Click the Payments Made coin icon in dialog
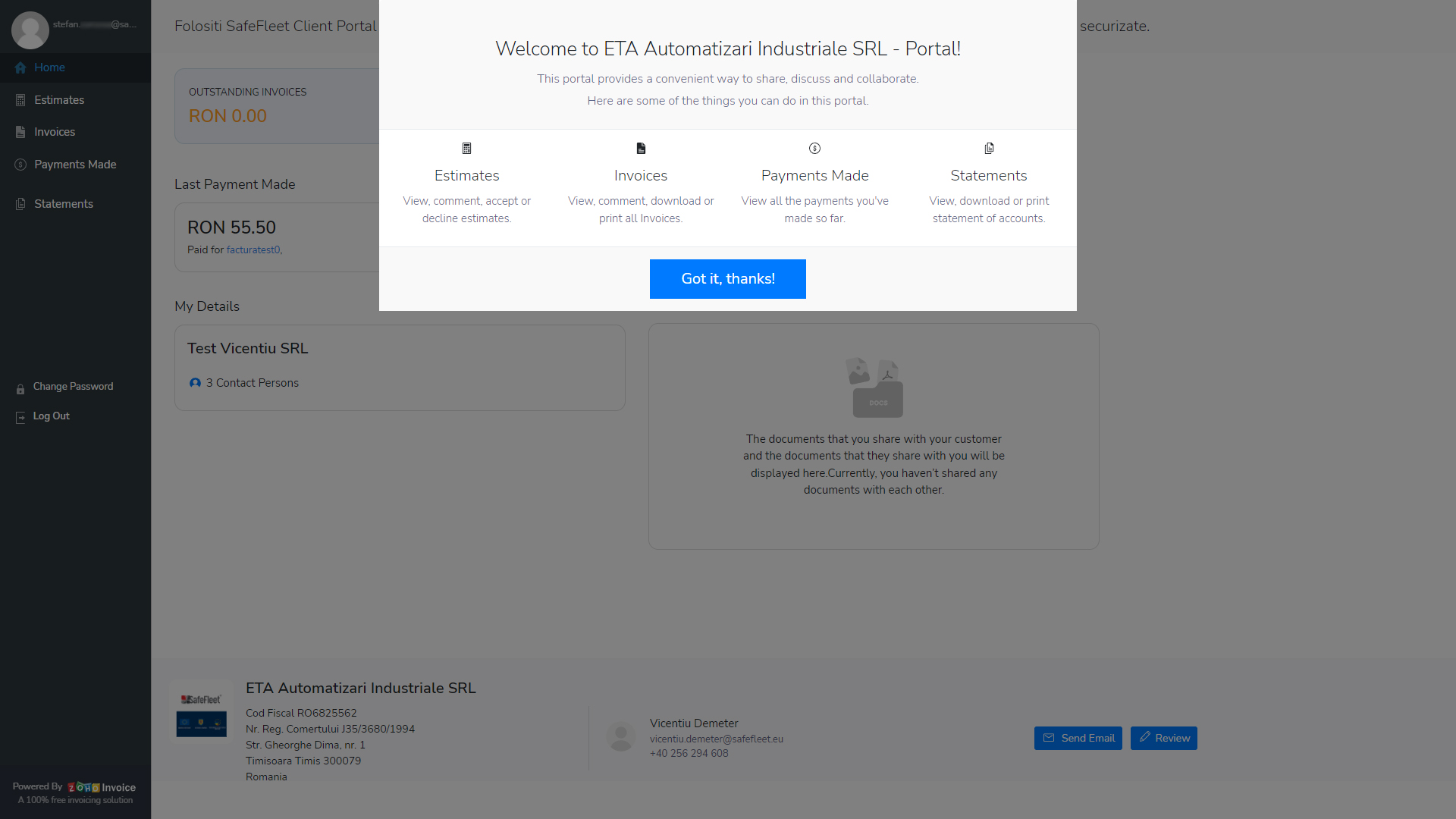1456x819 pixels. click(x=814, y=149)
